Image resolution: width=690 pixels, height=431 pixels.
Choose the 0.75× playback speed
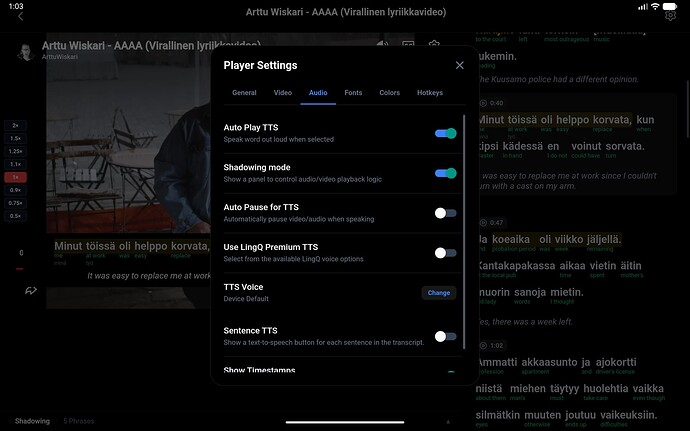(x=16, y=202)
